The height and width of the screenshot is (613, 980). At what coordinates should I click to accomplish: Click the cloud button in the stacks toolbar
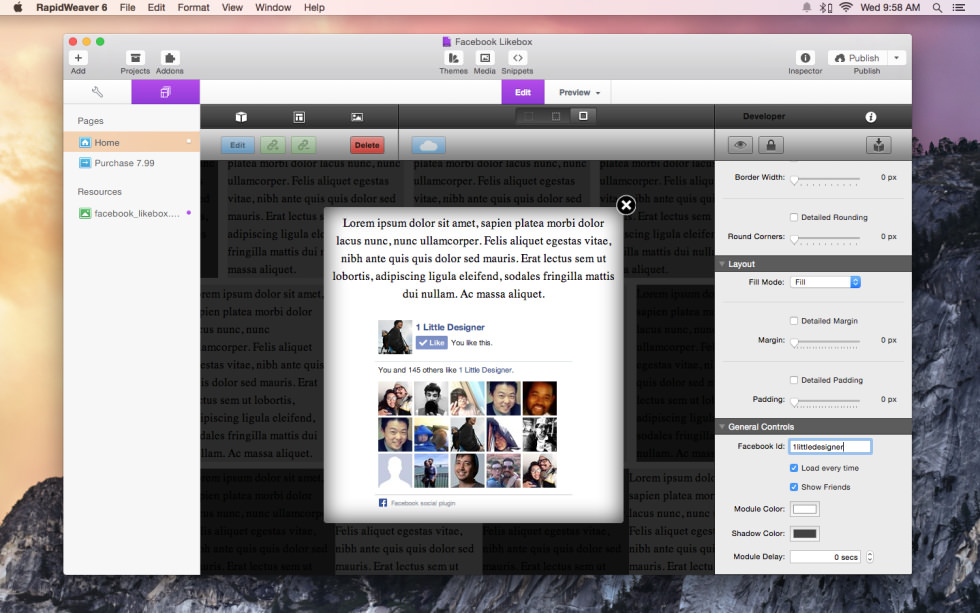pyautogui.click(x=428, y=146)
